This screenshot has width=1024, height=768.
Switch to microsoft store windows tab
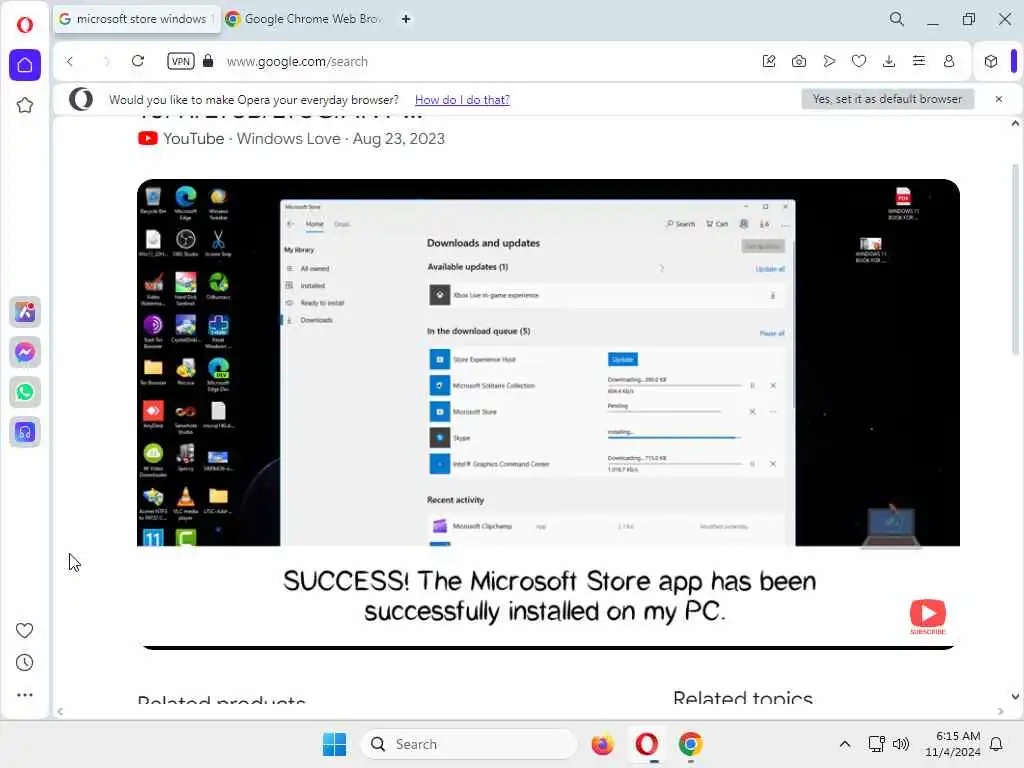136,19
